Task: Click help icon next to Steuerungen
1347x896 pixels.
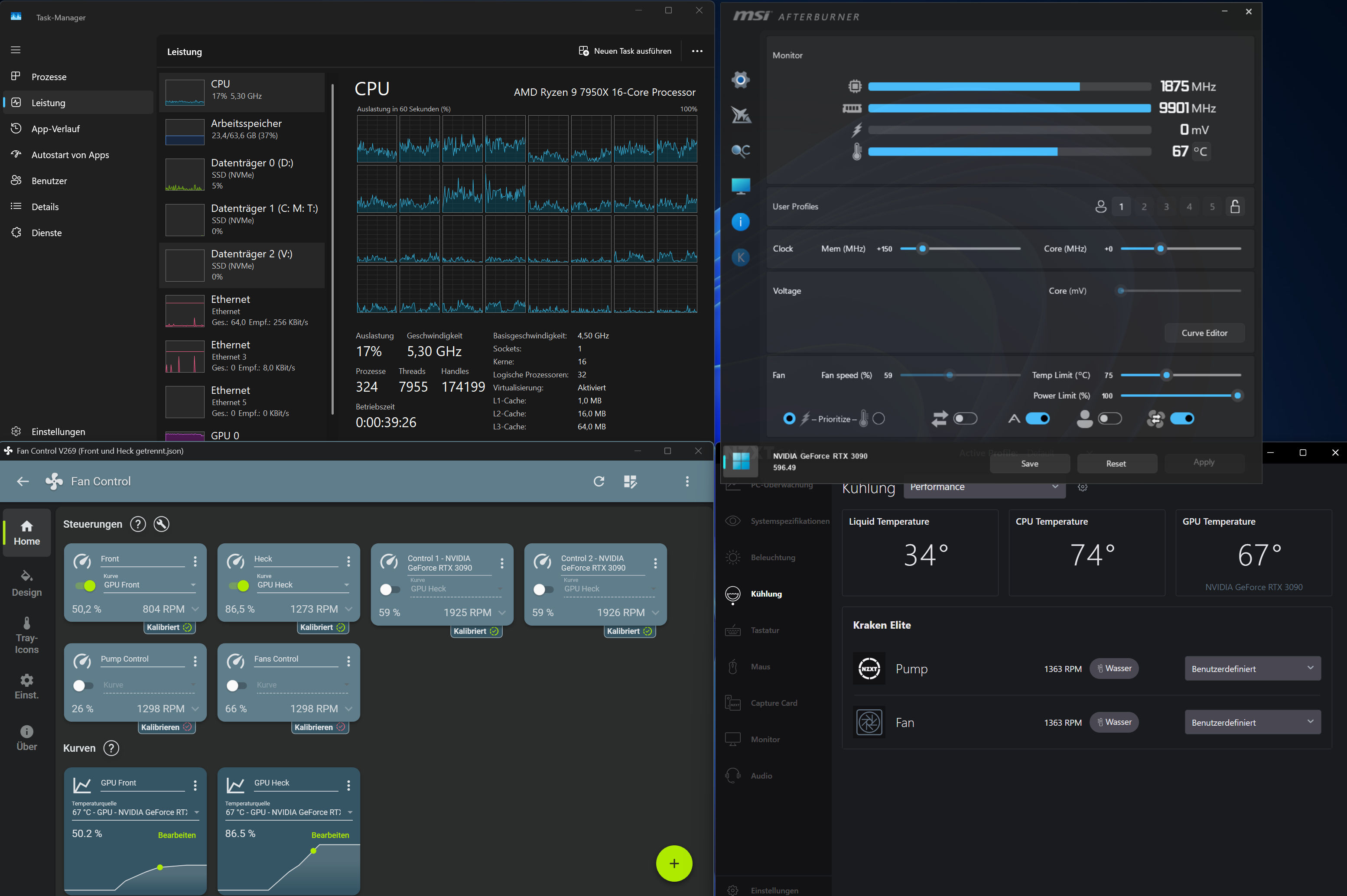Action: 138,524
